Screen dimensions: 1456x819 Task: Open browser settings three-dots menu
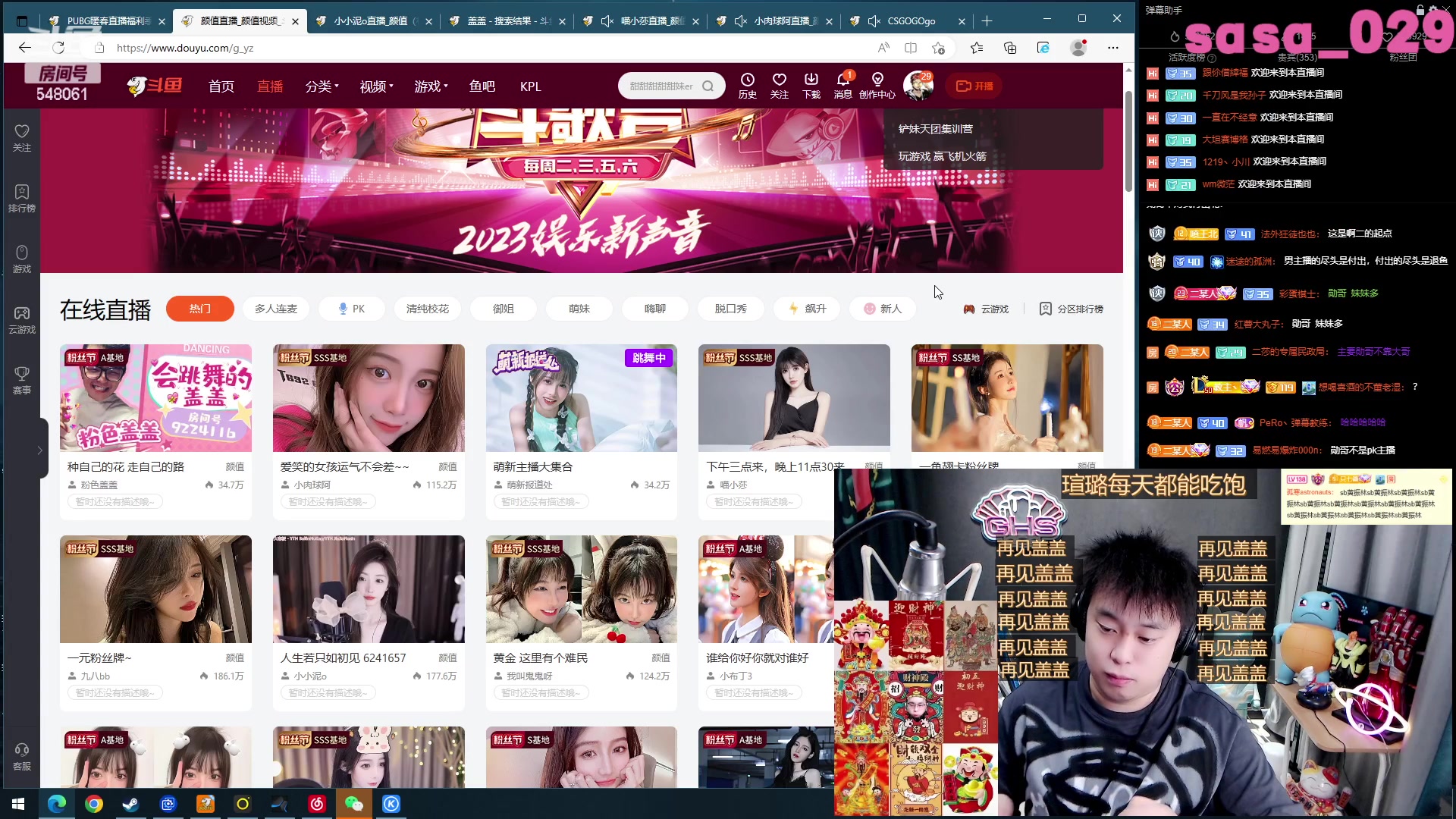tap(1113, 48)
